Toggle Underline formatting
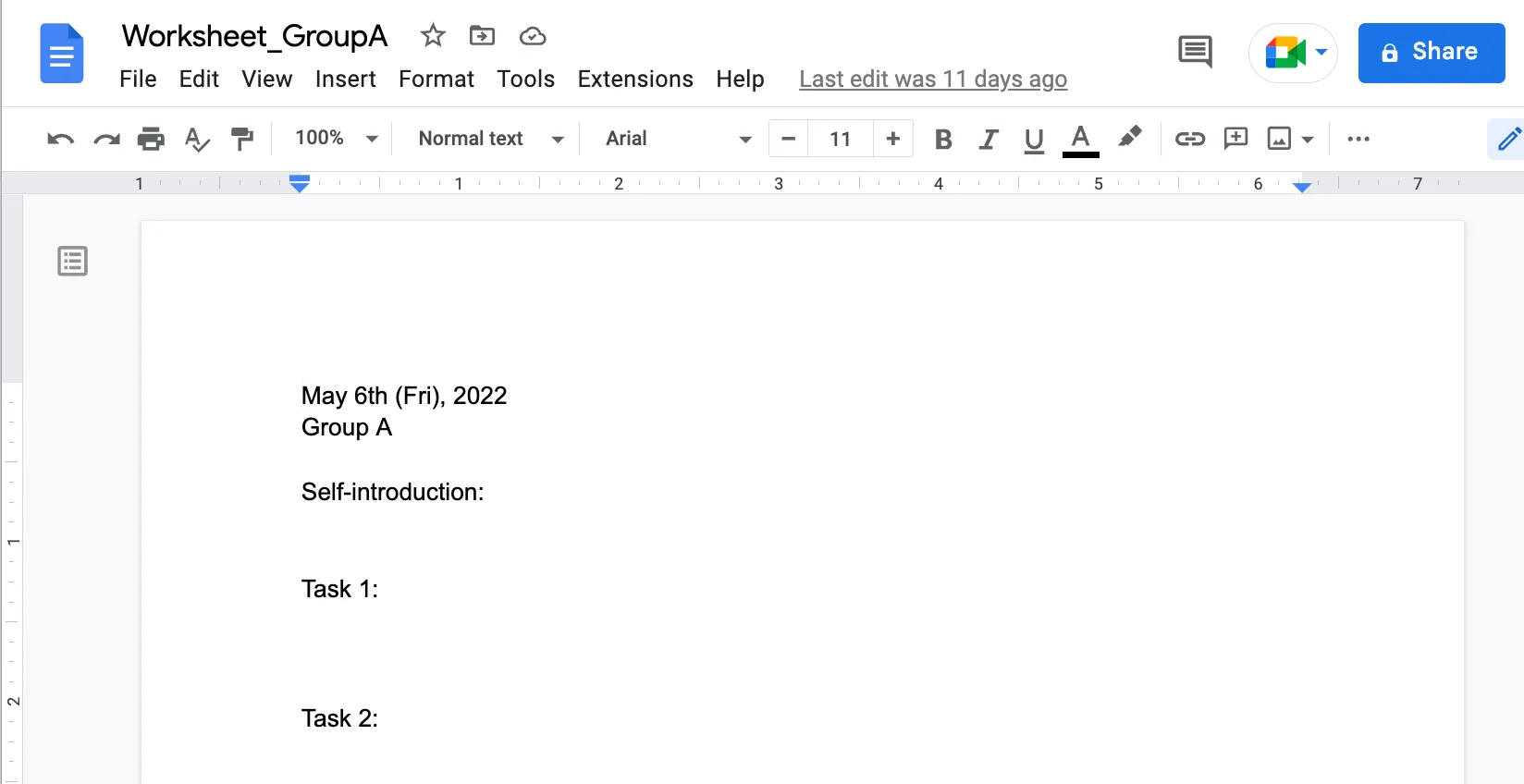This screenshot has width=1524, height=784. 1034,139
